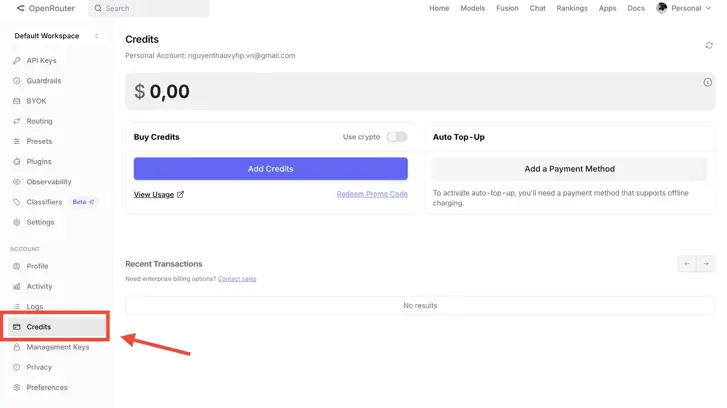727x408 pixels.
Task: Click into the Search field
Action: [148, 8]
